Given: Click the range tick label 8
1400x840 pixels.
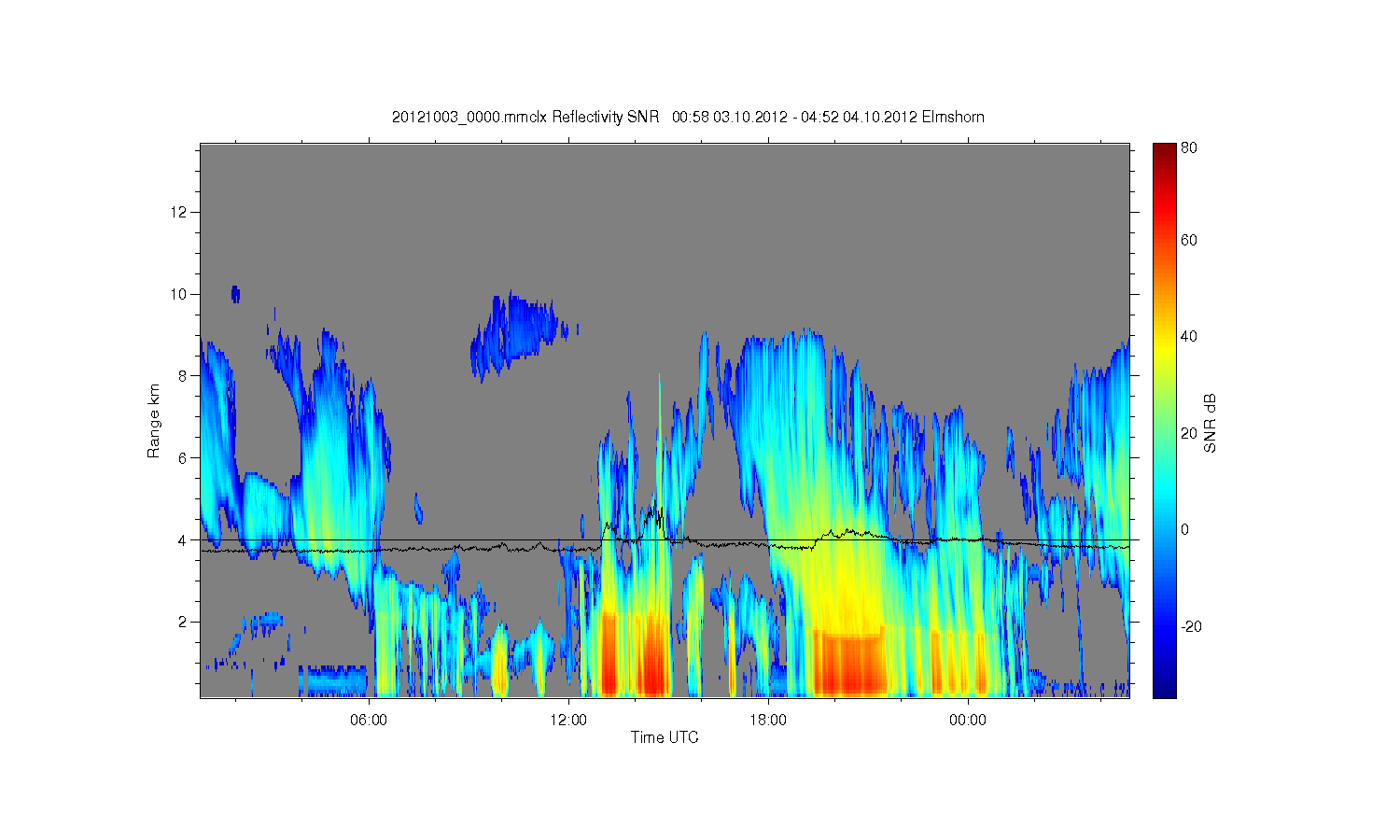Looking at the screenshot, I should [x=184, y=376].
